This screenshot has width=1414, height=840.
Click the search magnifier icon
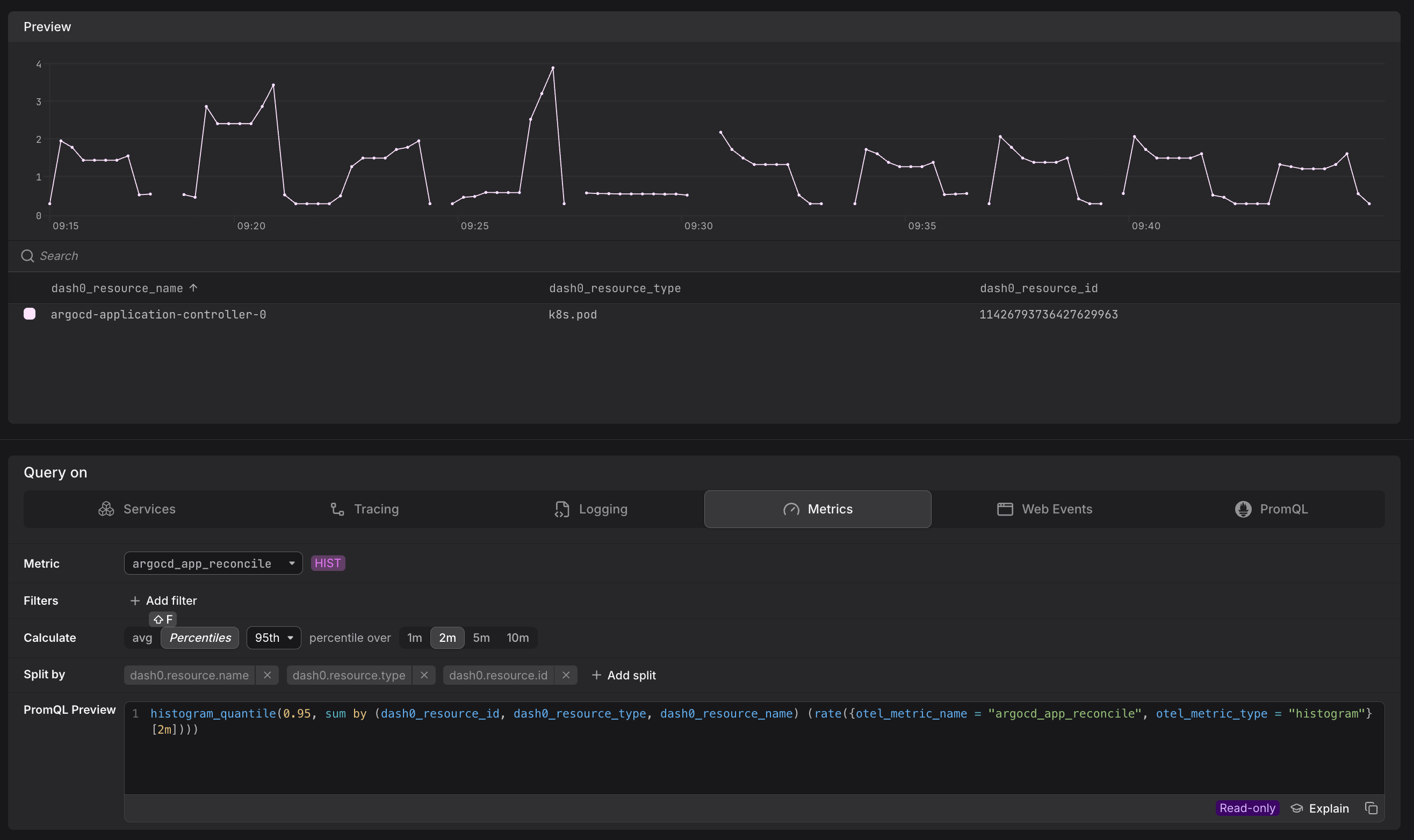point(27,255)
